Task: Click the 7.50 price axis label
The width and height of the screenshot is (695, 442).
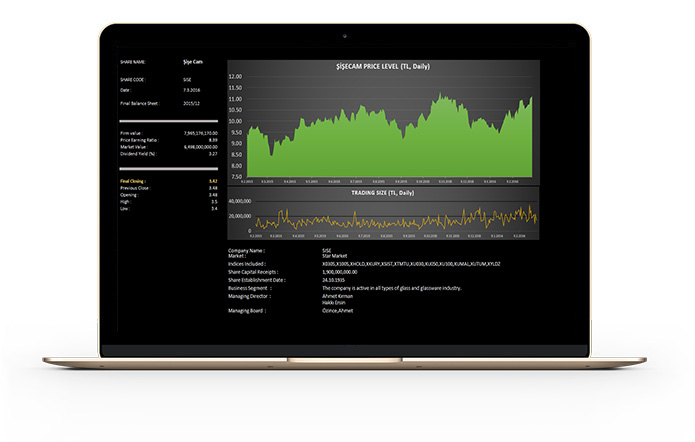Action: tap(237, 177)
